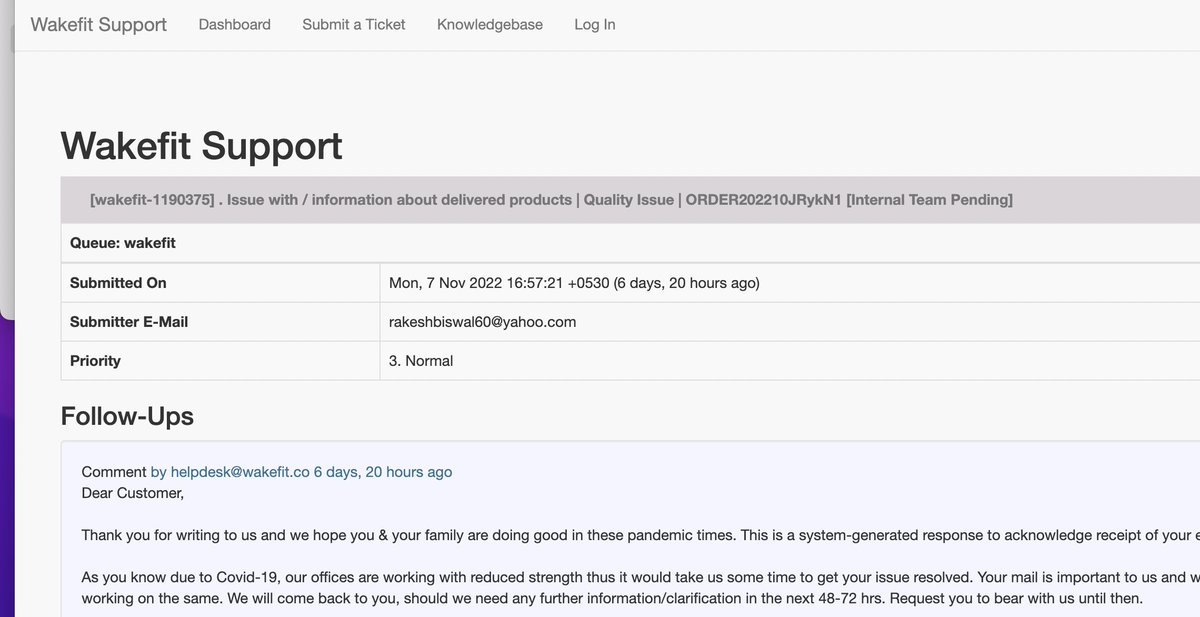Click the paragraph starting As you know due
Screen dimensions: 1200x617
pos(640,588)
